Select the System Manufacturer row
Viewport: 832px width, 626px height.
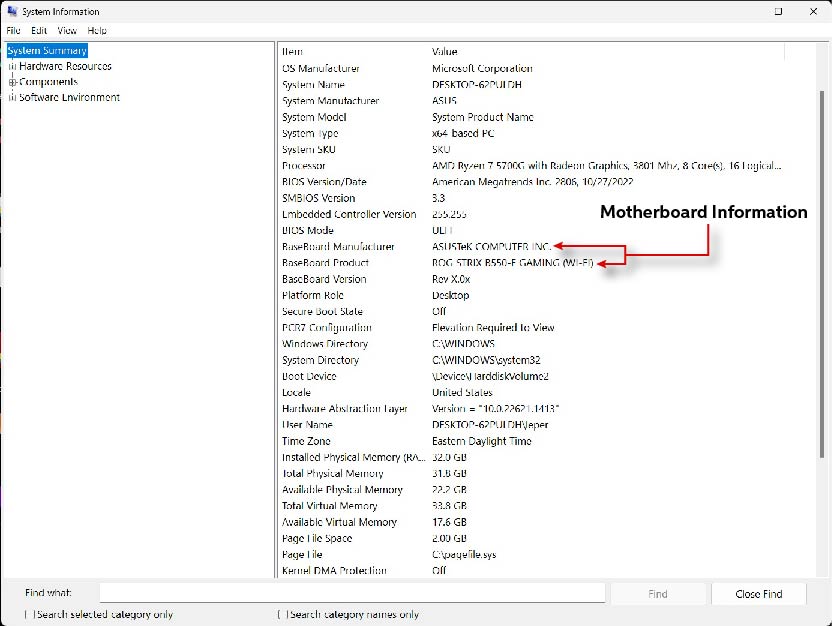pyautogui.click(x=531, y=101)
